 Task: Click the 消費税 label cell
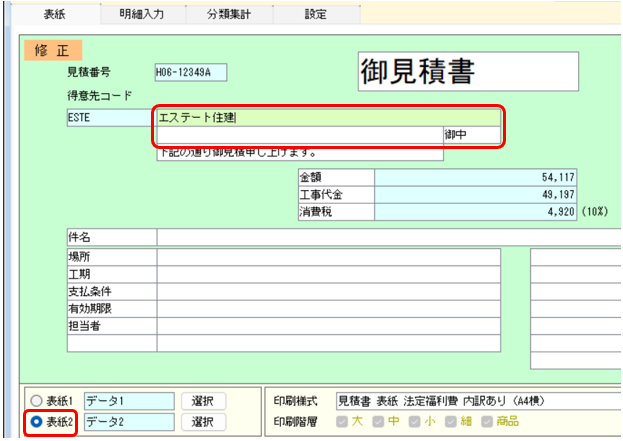337,212
